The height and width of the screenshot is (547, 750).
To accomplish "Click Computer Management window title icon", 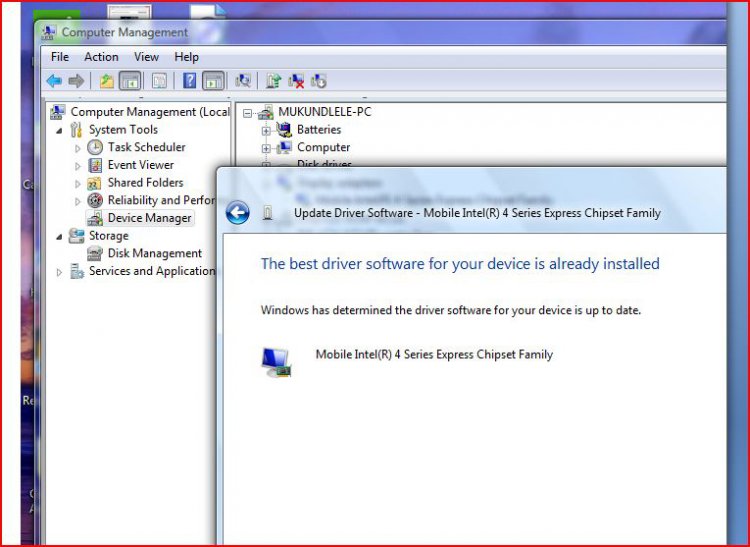I will point(49,32).
